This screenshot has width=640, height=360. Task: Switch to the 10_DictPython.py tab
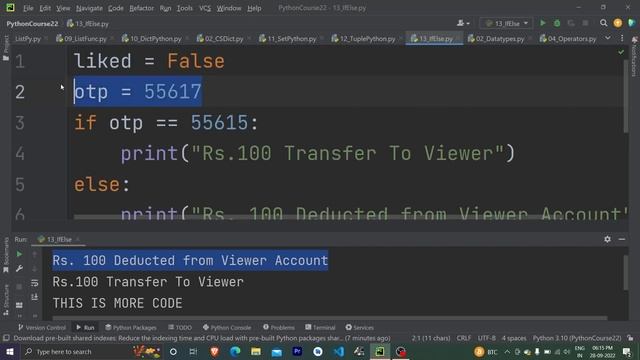(x=156, y=39)
